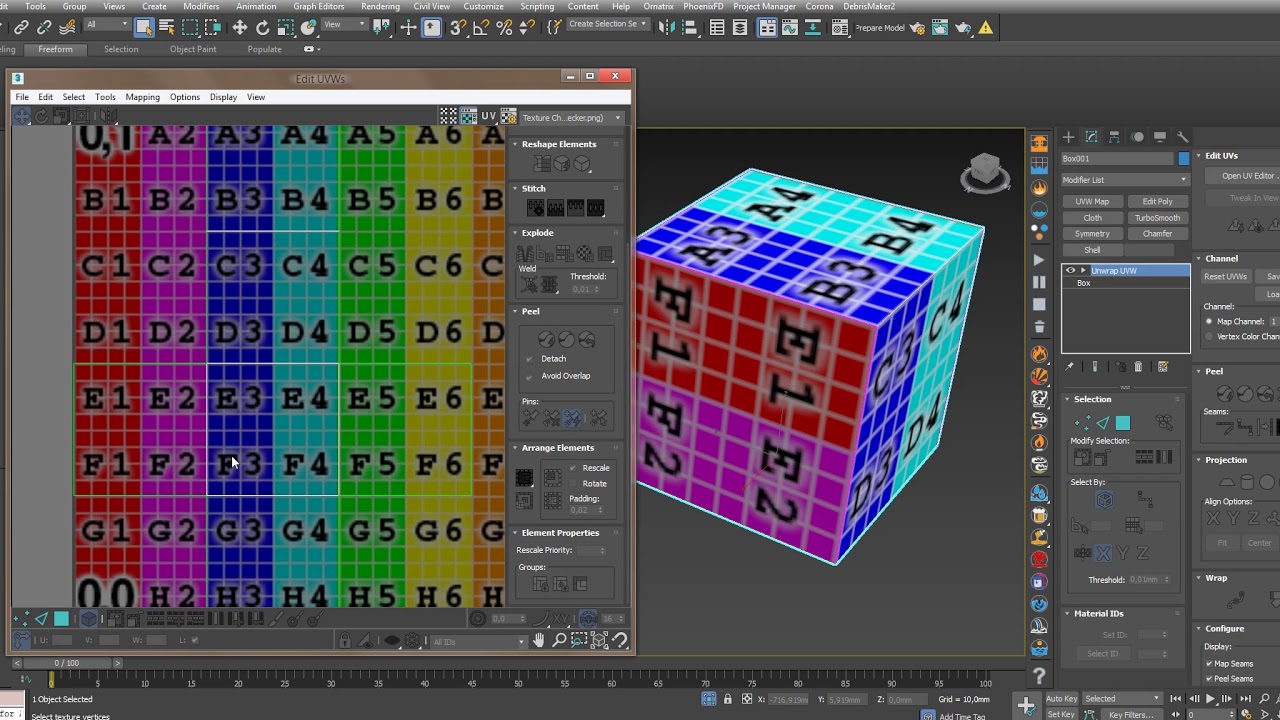Toggle the Detach checkbox in Peel section
The image size is (1280, 720).
point(530,359)
